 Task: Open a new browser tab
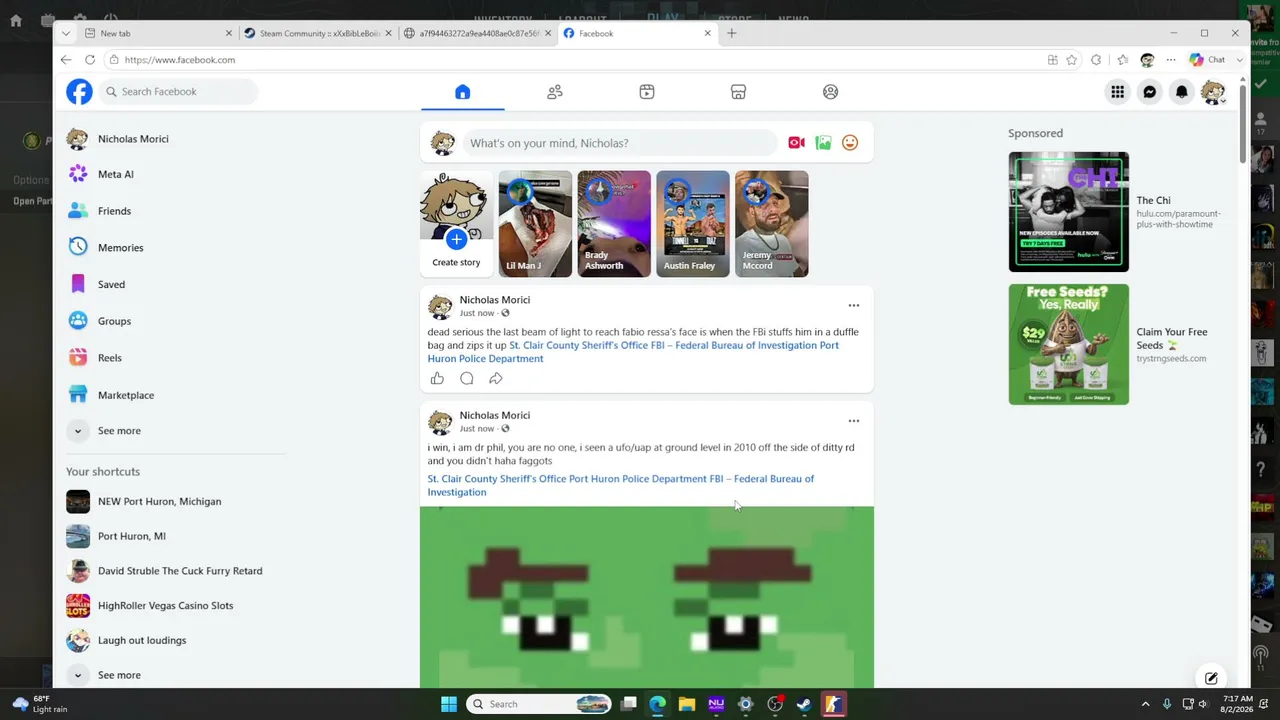pos(732,33)
